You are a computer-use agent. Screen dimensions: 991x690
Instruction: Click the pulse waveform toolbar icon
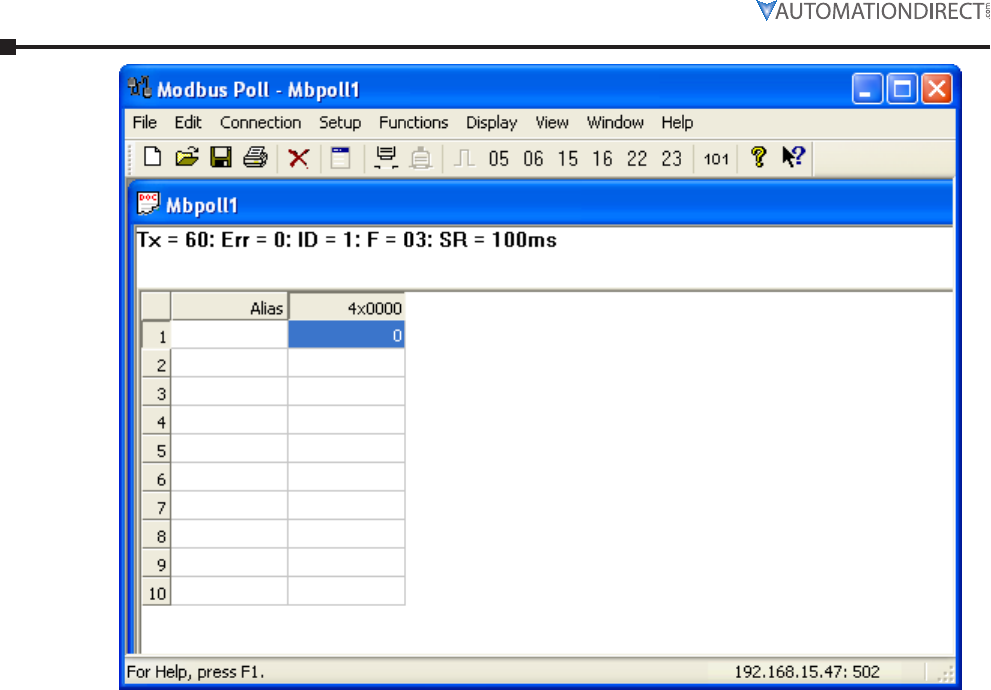(465, 158)
